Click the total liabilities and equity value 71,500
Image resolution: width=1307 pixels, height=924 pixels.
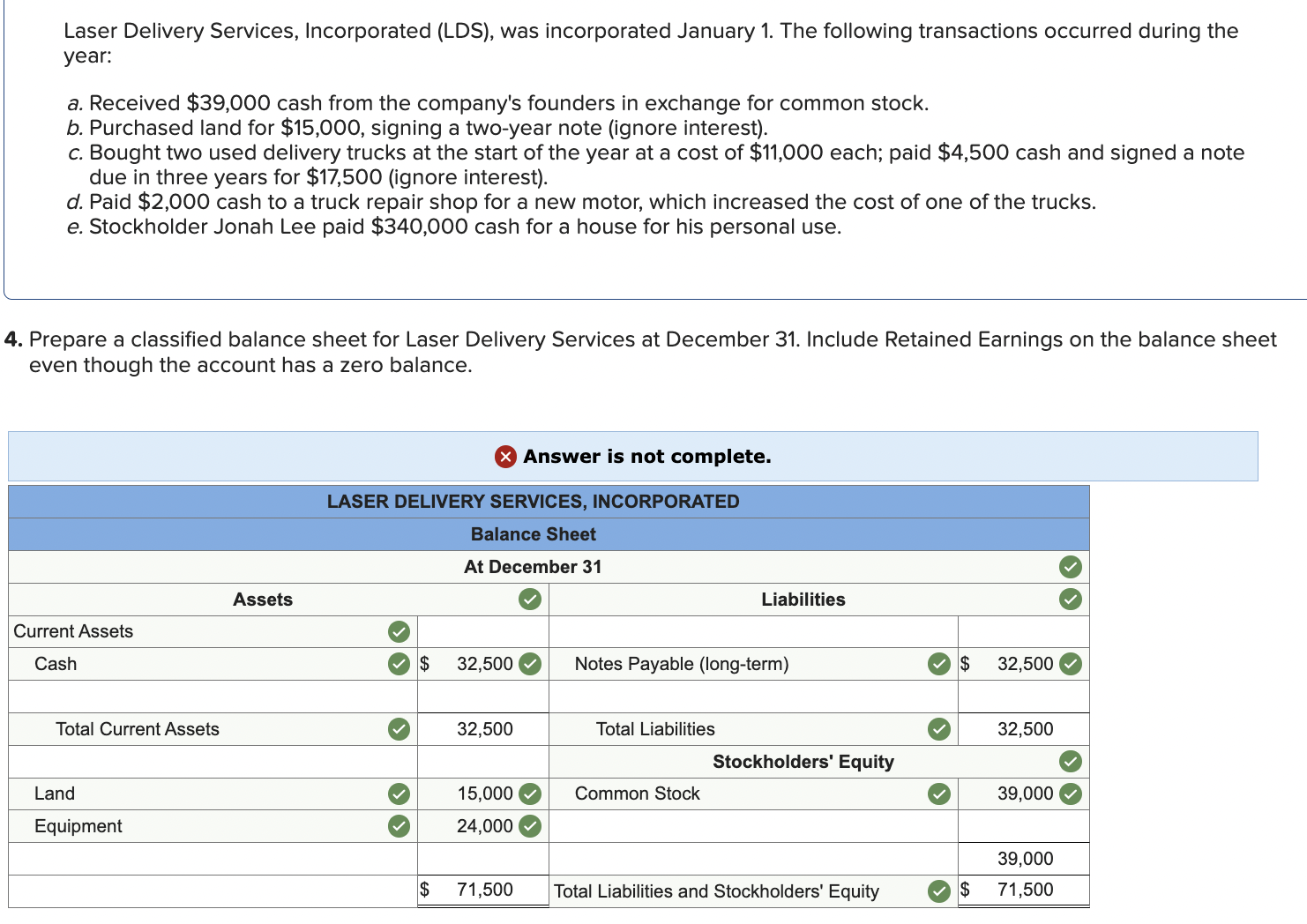click(x=1025, y=890)
